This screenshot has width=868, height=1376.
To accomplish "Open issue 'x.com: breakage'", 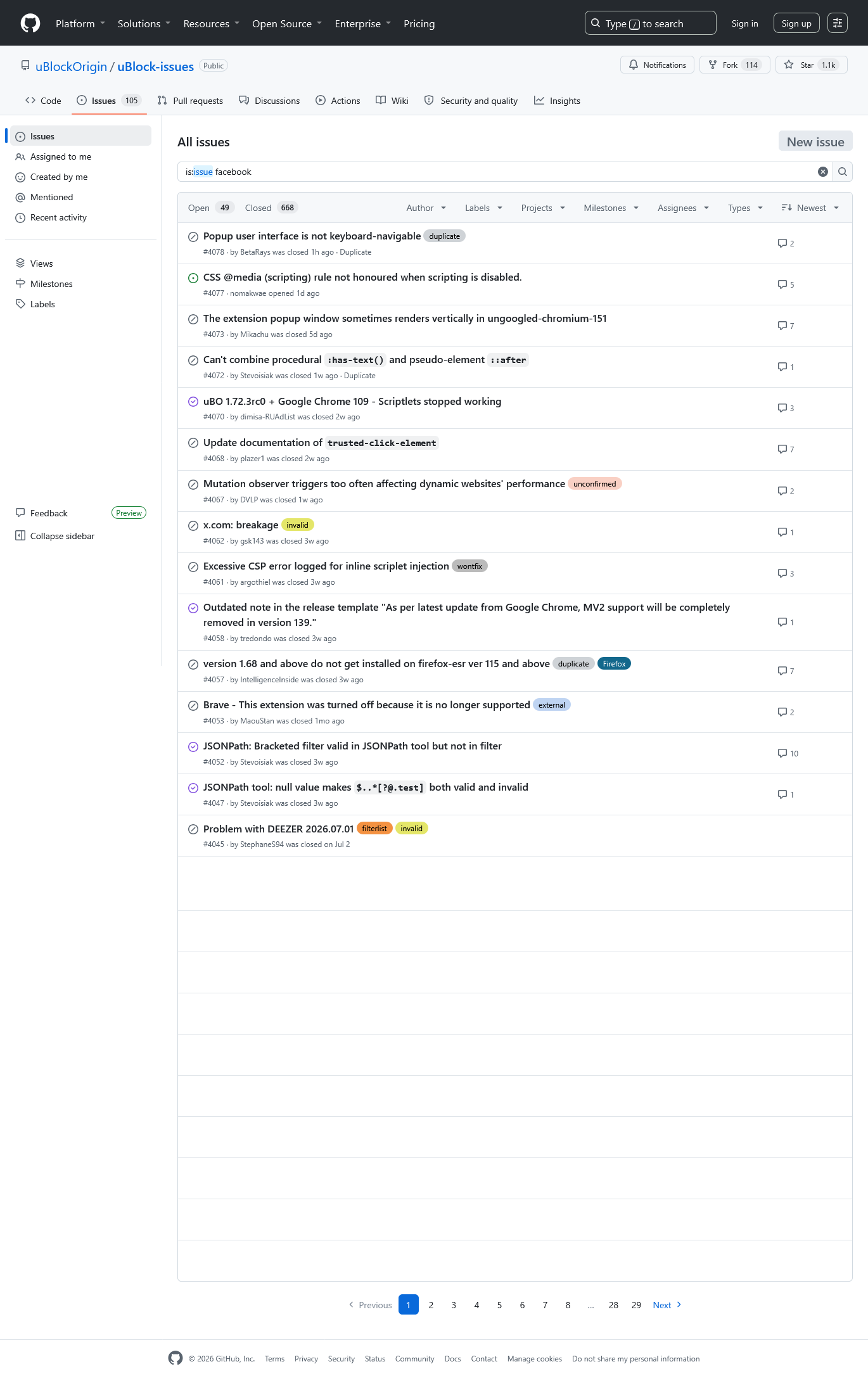I will [241, 525].
